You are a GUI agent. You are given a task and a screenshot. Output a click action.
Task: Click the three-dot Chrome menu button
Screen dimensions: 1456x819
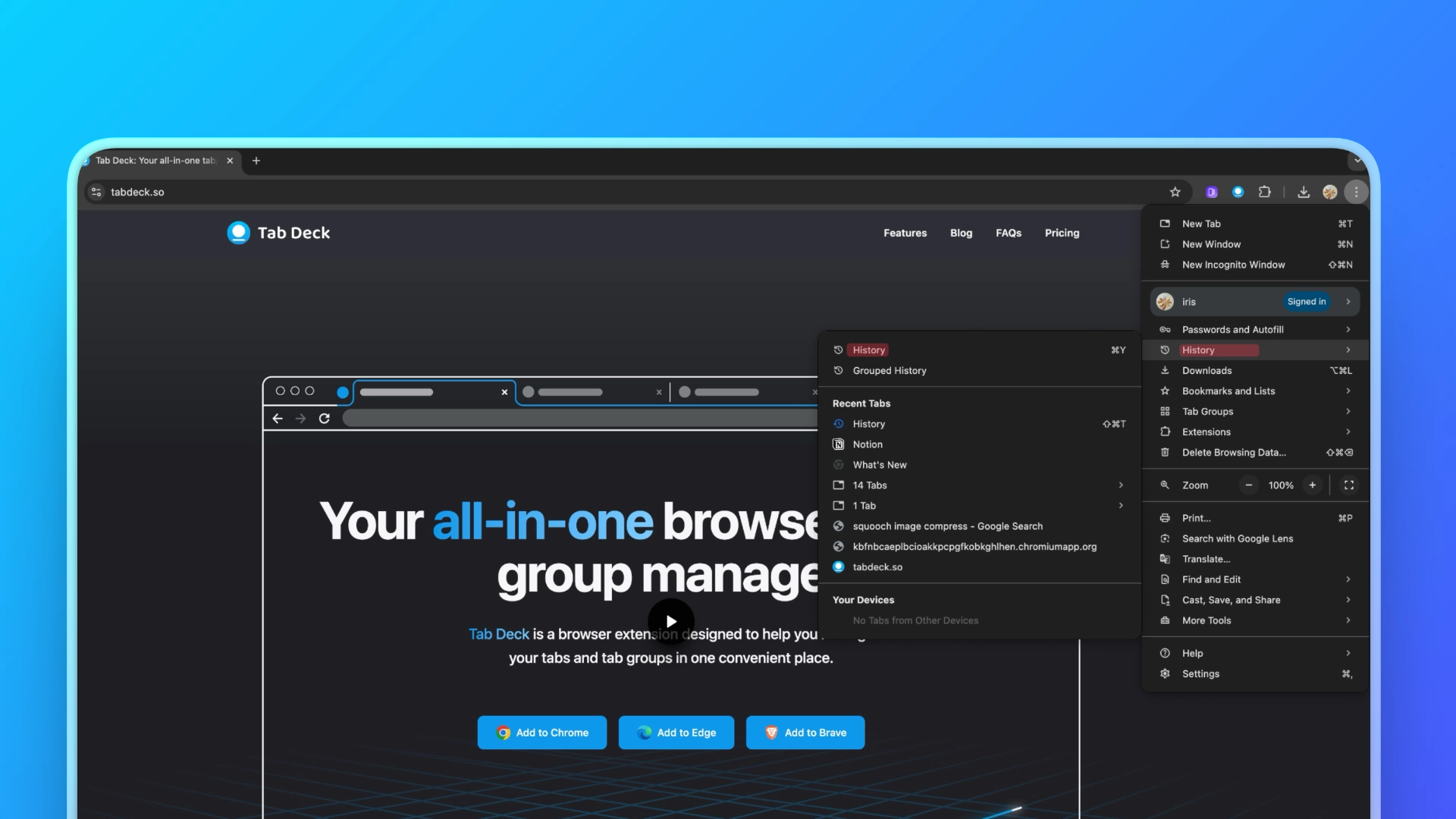[x=1356, y=192]
